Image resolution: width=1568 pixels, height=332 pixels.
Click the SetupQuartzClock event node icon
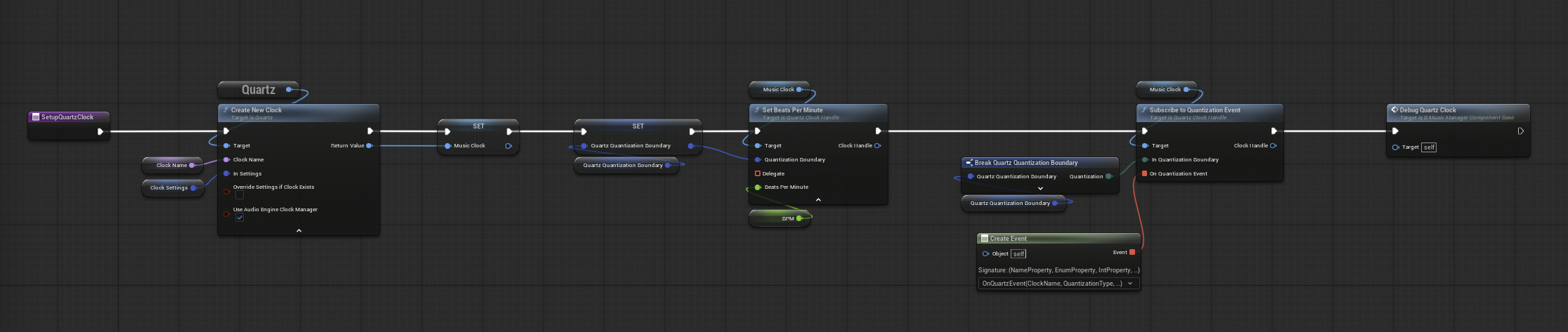36,117
